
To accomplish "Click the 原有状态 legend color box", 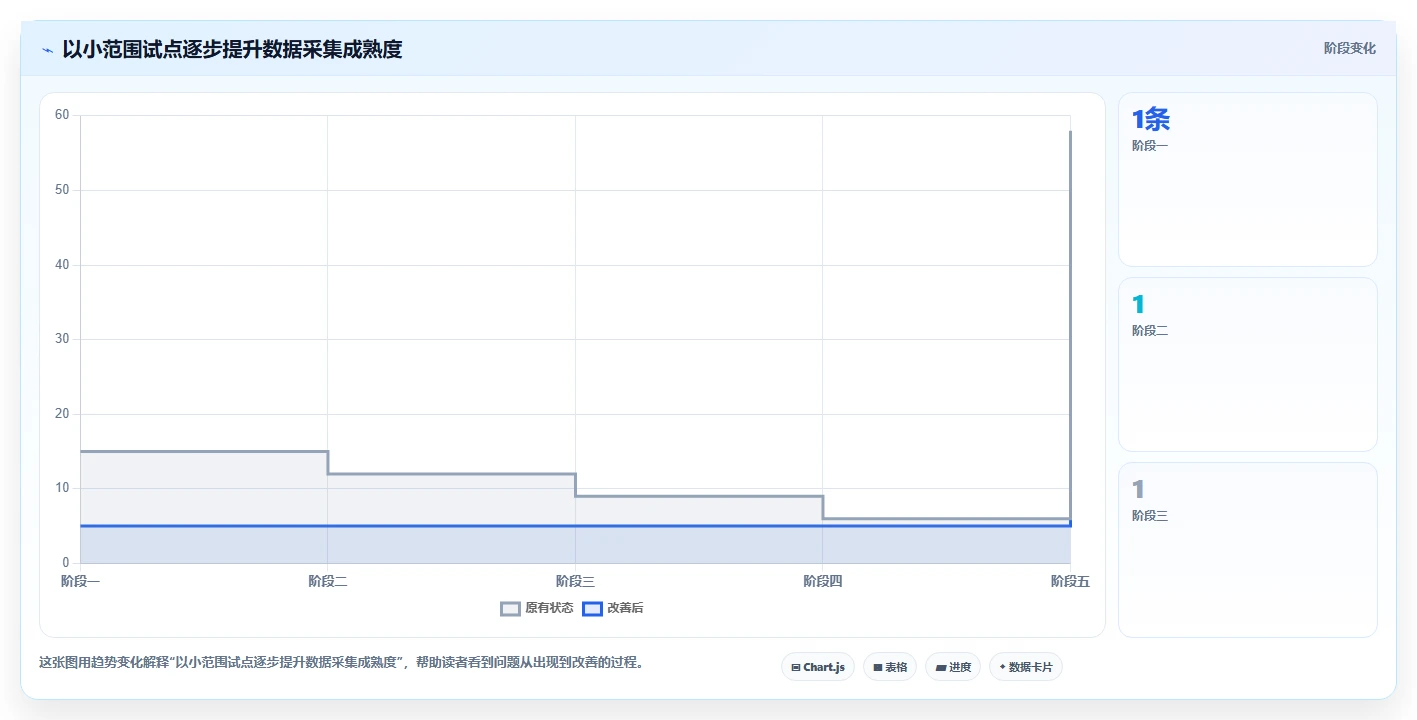I will pyautogui.click(x=511, y=608).
